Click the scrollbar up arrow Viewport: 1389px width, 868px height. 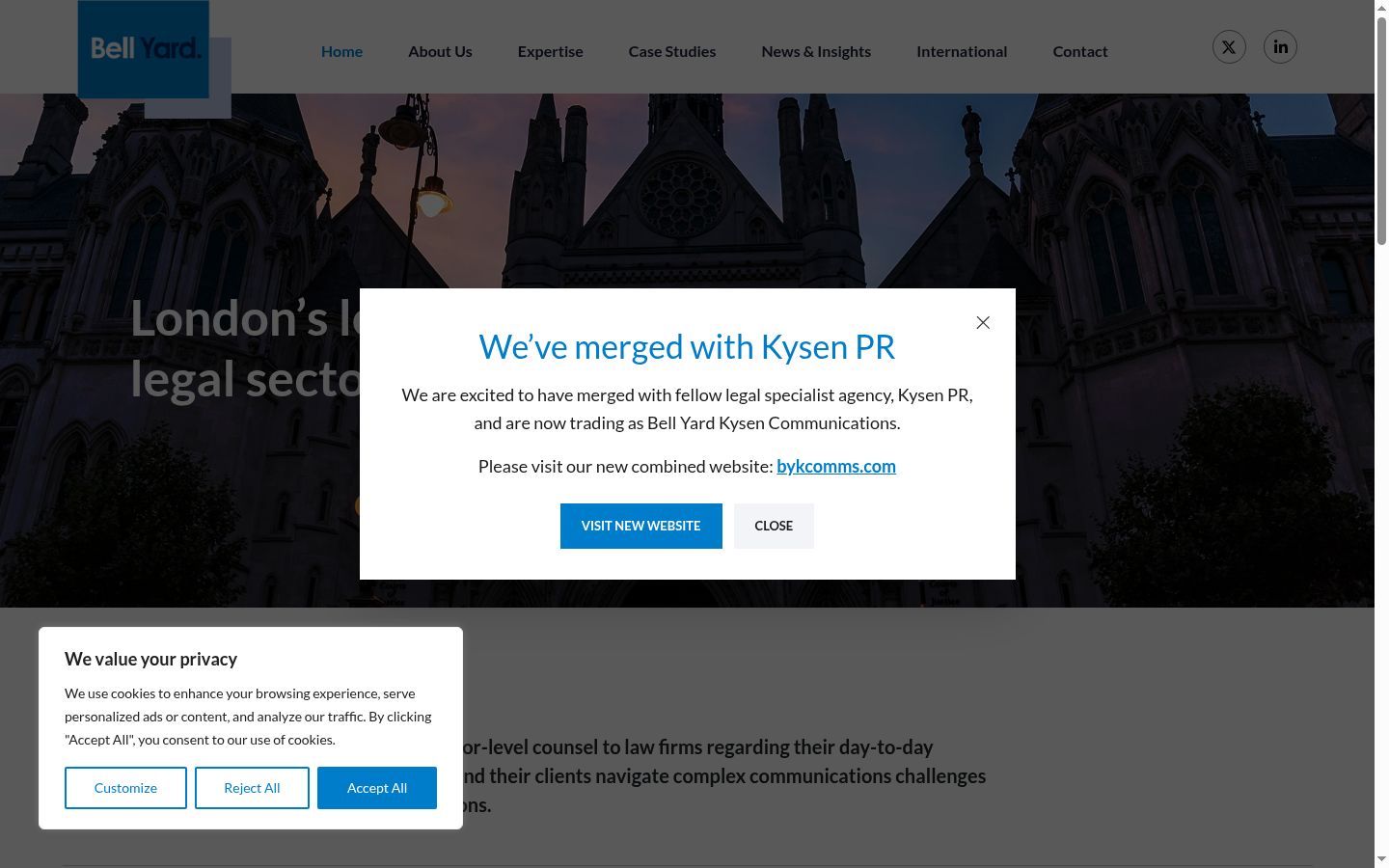click(1381, 8)
